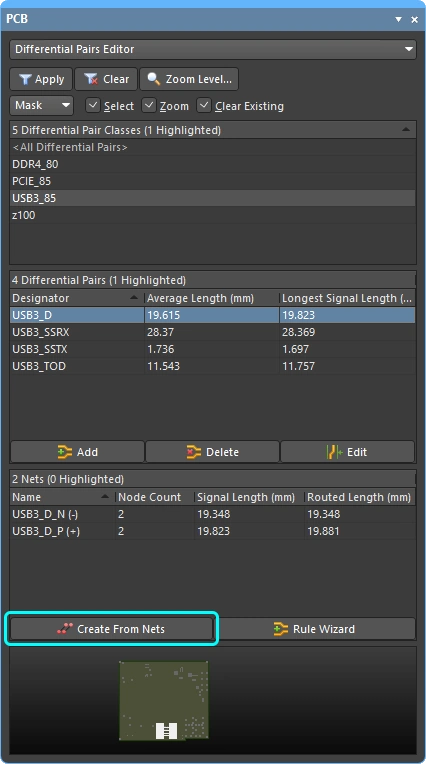Add a new differential pair
The image size is (426, 764).
click(x=77, y=452)
